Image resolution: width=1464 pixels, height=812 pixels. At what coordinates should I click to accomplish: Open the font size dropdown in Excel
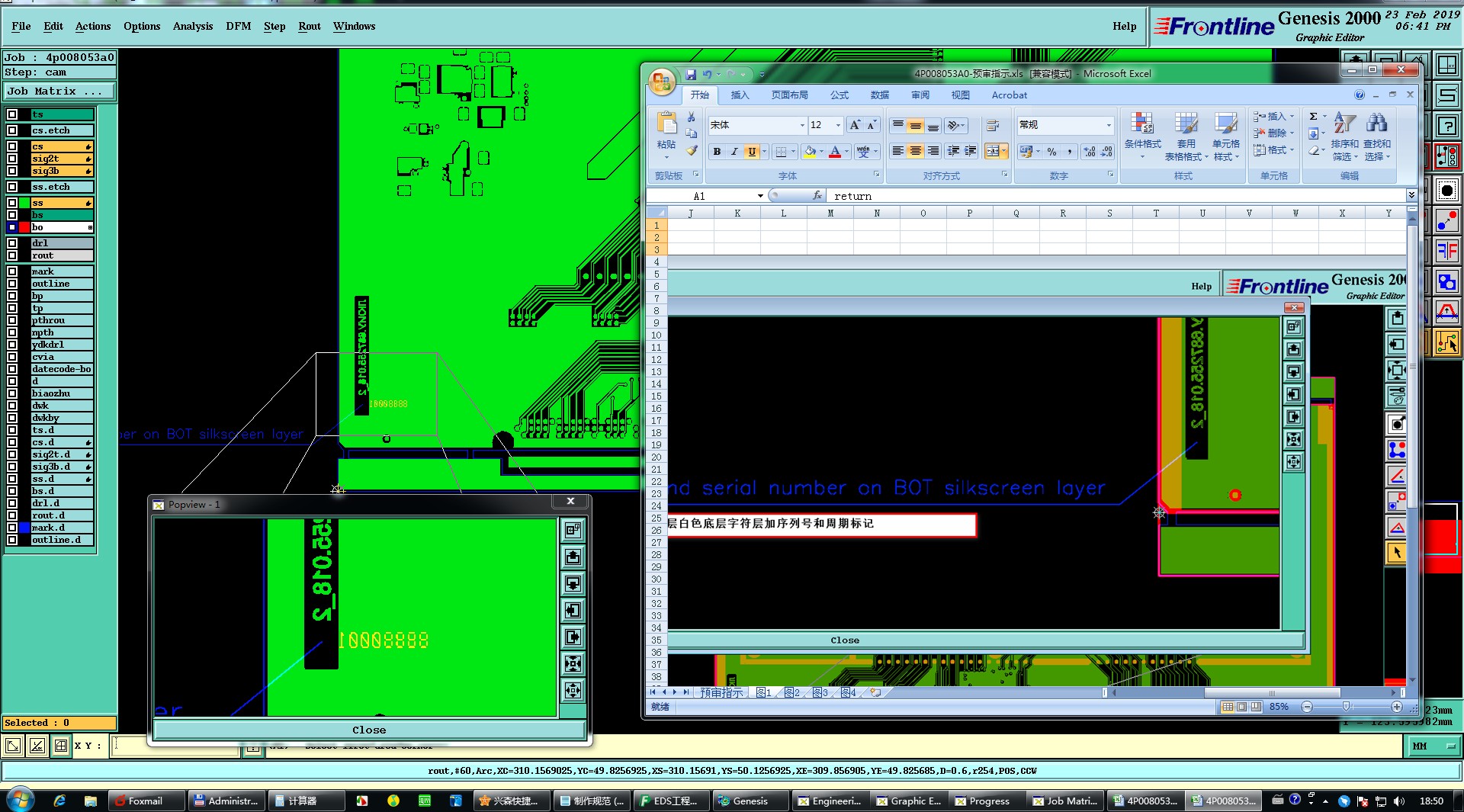[838, 125]
